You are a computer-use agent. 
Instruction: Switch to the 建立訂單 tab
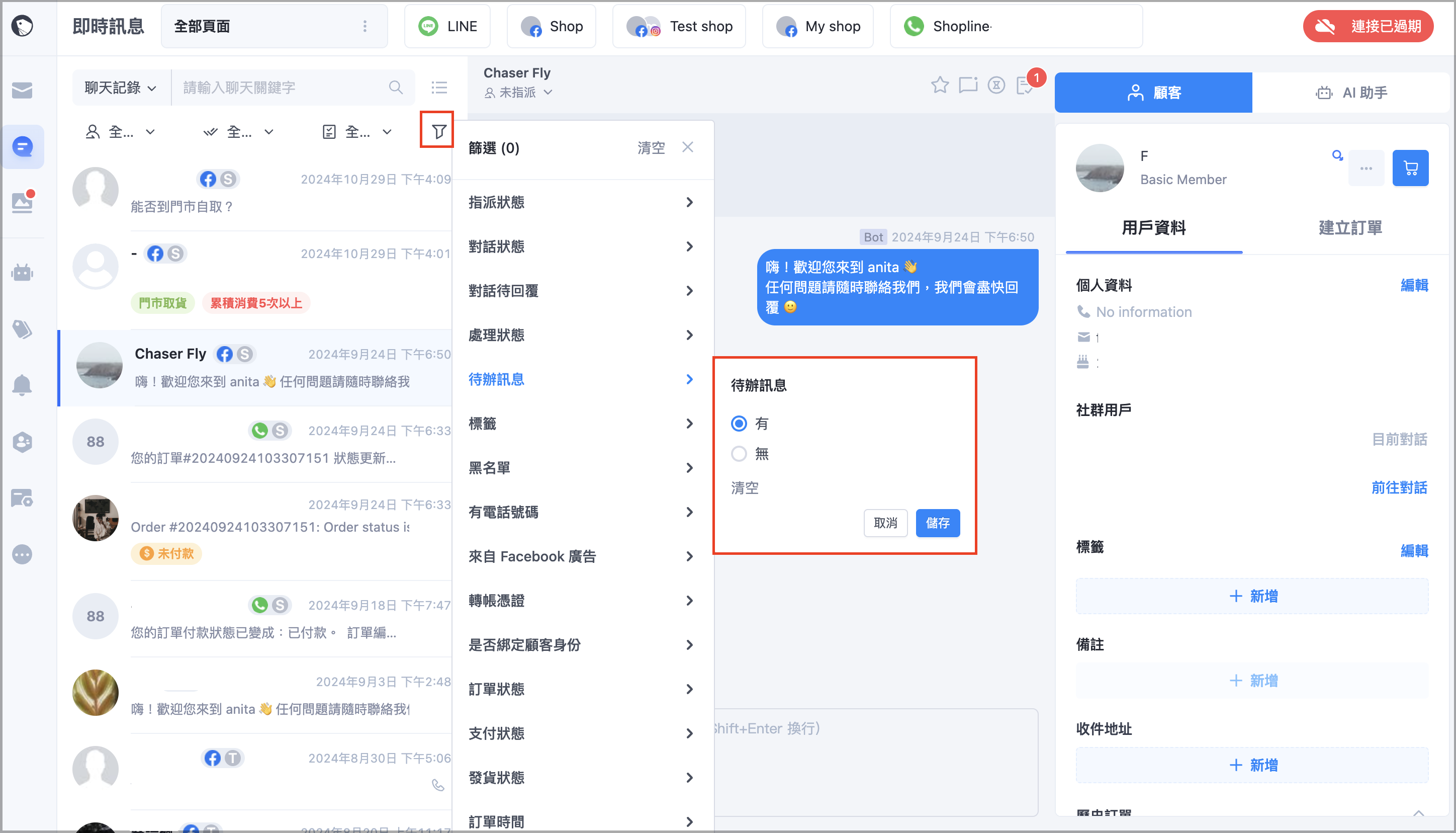coord(1350,228)
